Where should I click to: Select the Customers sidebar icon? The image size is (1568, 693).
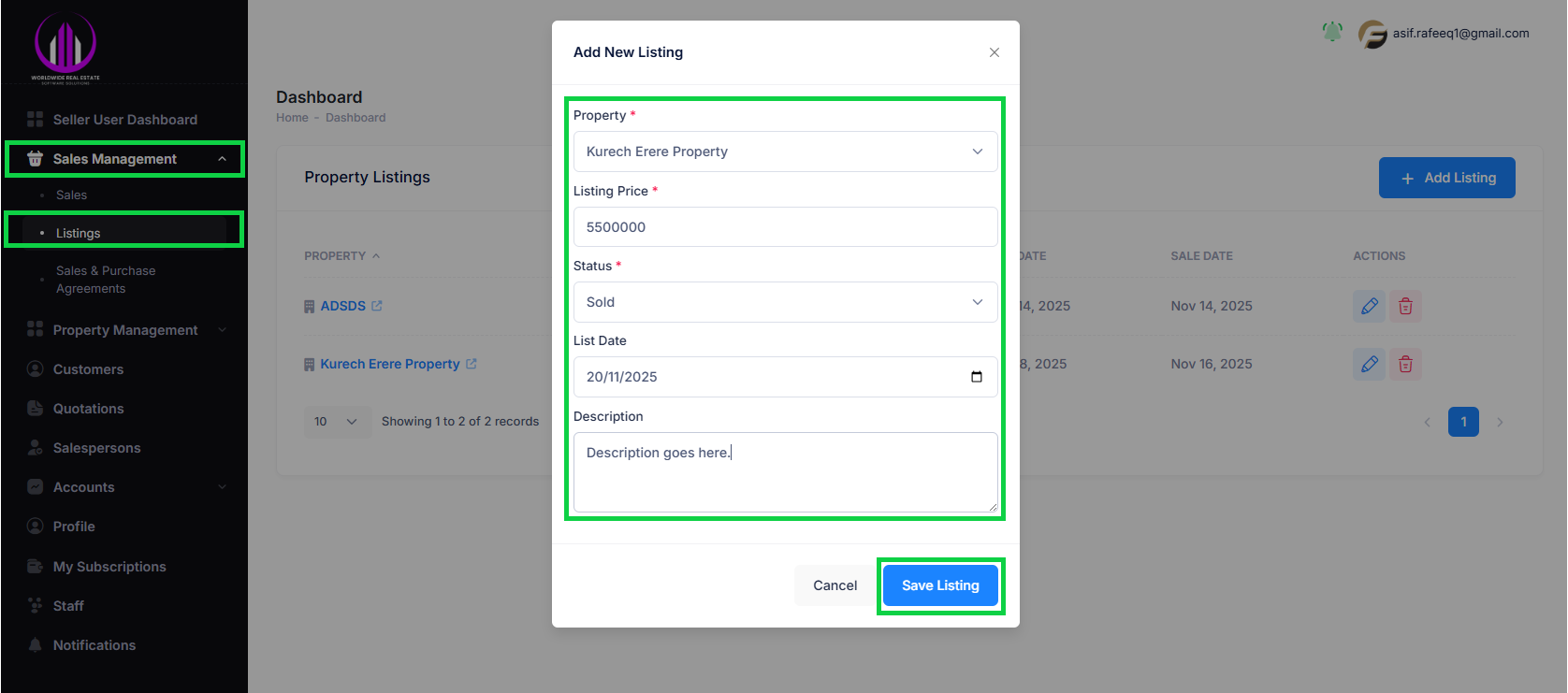(35, 368)
